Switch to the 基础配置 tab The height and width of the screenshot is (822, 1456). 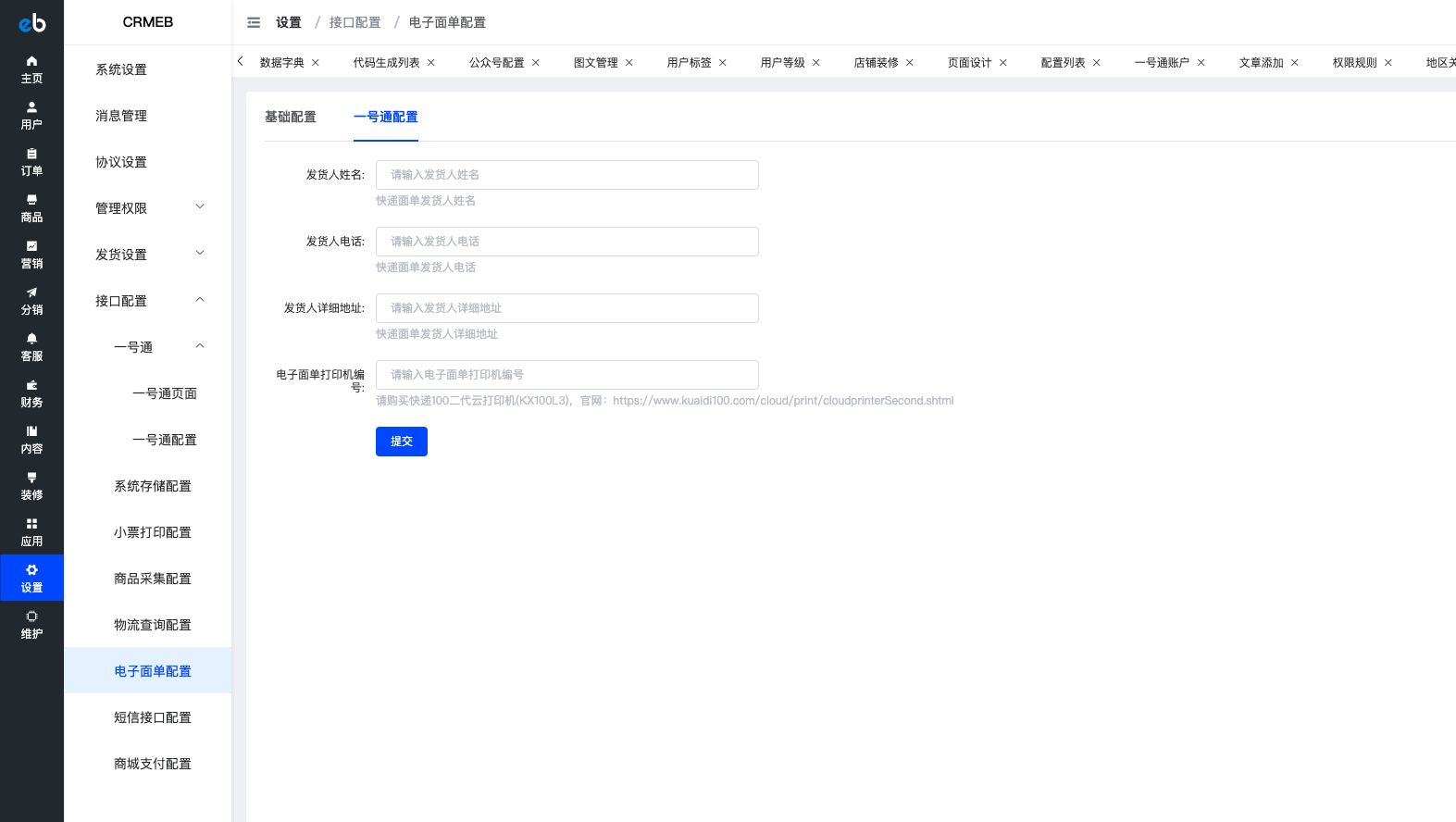point(291,117)
